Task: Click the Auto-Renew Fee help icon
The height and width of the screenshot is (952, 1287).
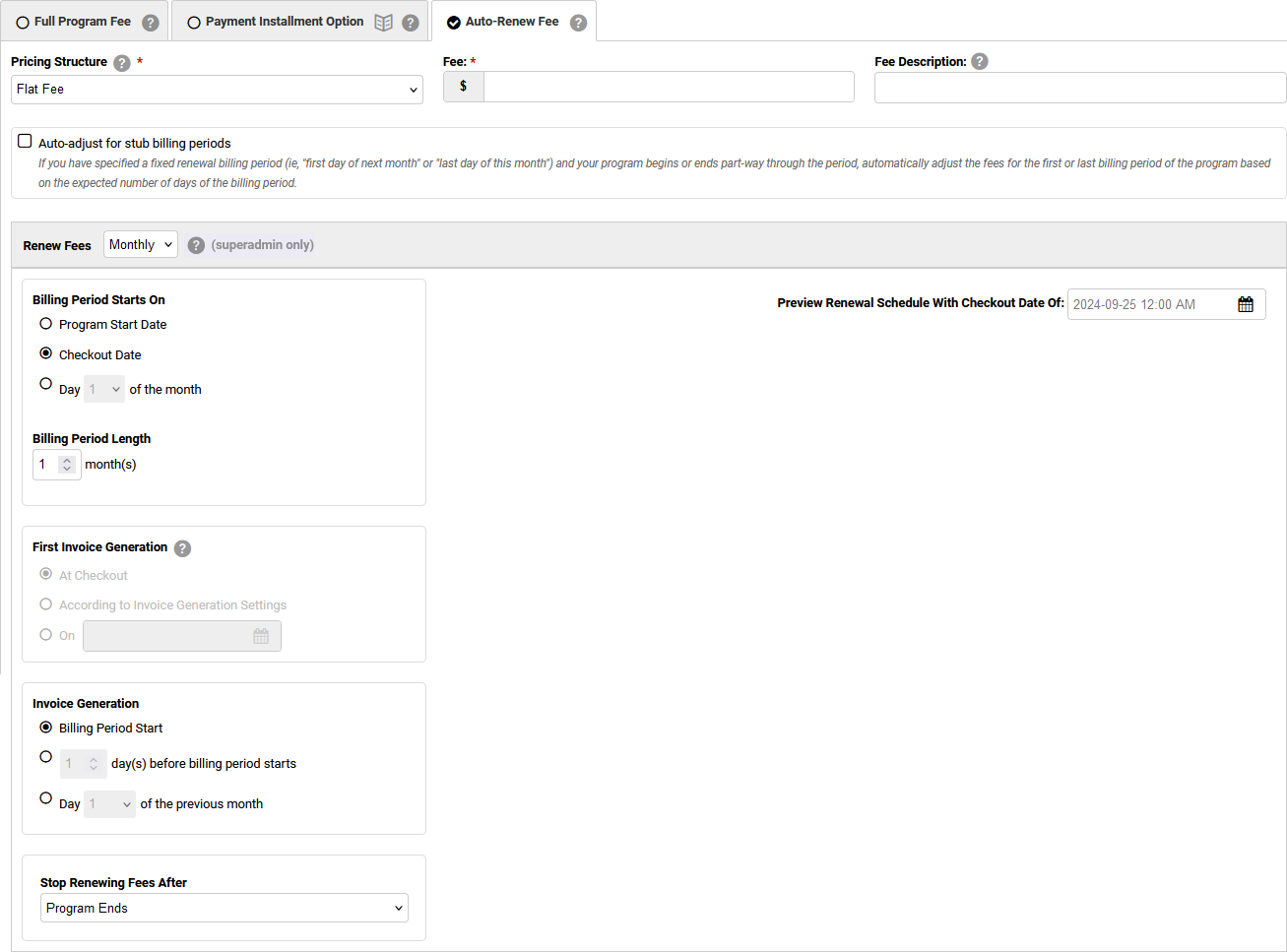Action: click(x=579, y=21)
